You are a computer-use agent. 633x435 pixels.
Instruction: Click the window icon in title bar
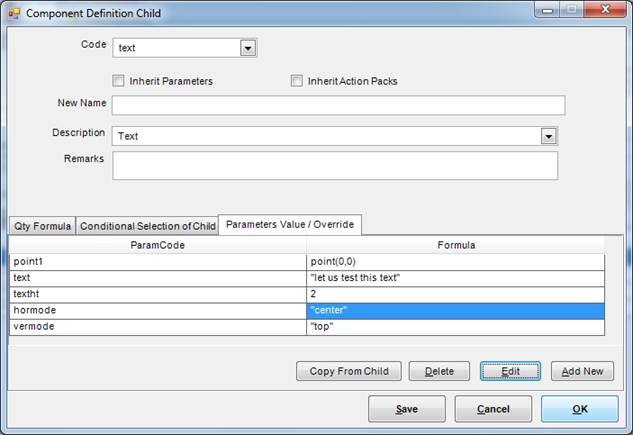click(x=14, y=13)
